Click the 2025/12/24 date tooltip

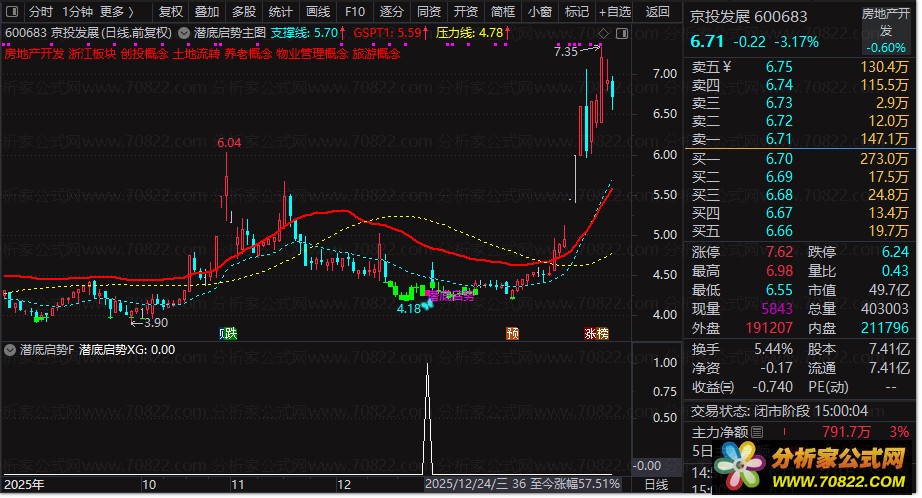pos(523,484)
